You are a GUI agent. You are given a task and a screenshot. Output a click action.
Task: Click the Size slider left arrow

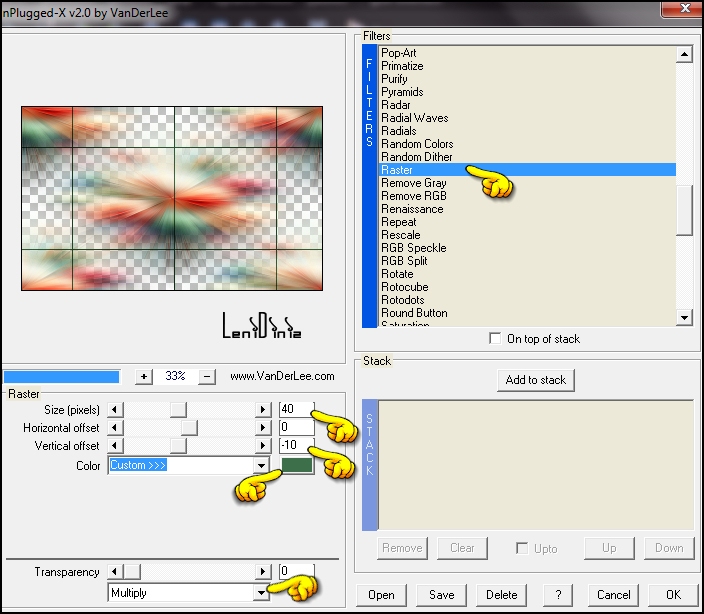[x=115, y=410]
